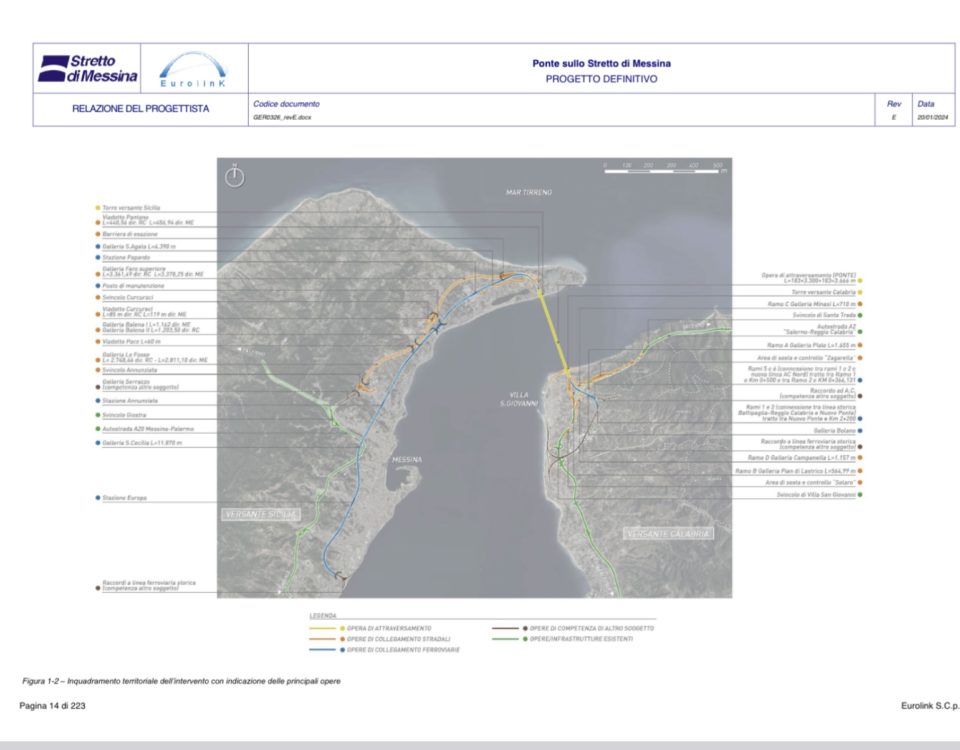This screenshot has width=960, height=750.
Task: Click the yellow Opere di Attraversamento legend line
Action: click(x=320, y=627)
